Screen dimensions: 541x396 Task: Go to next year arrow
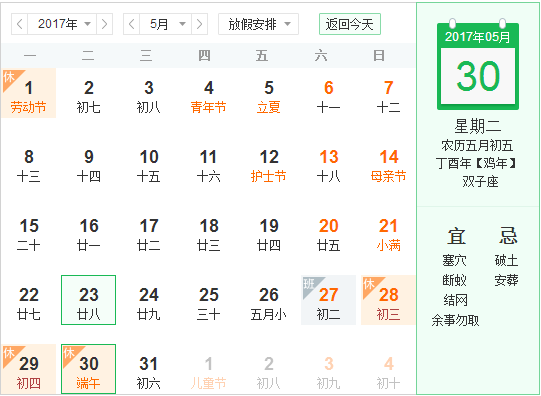point(104,24)
